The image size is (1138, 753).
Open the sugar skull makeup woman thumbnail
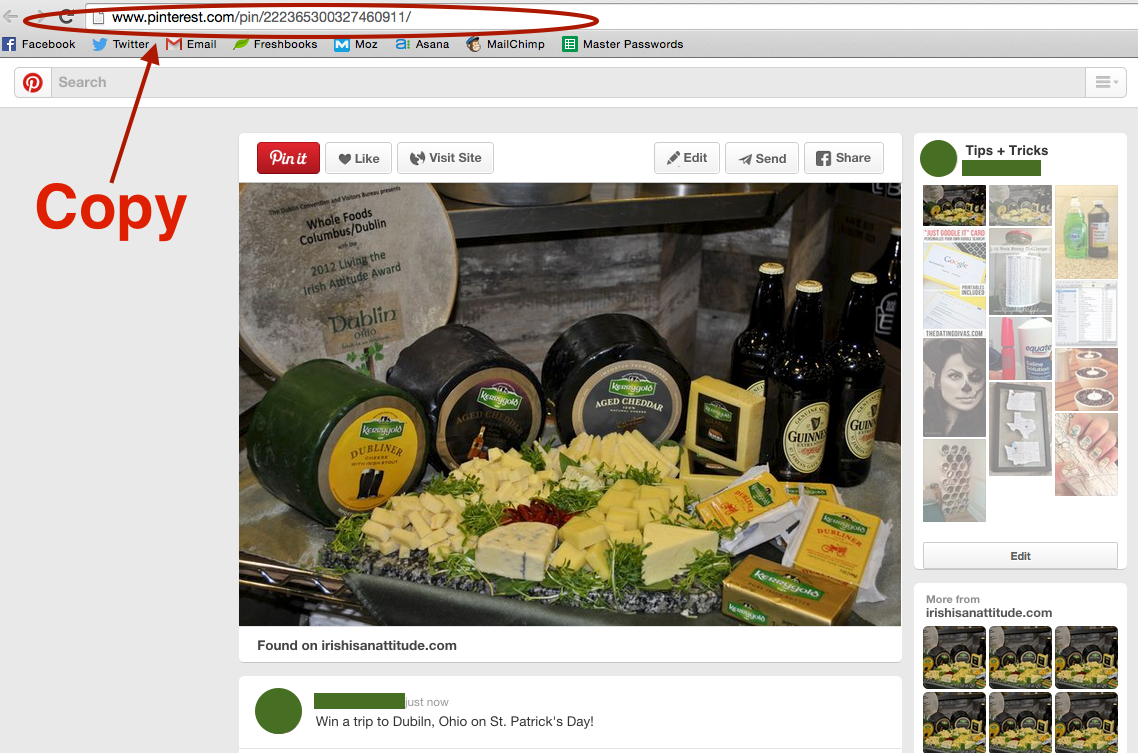[954, 387]
